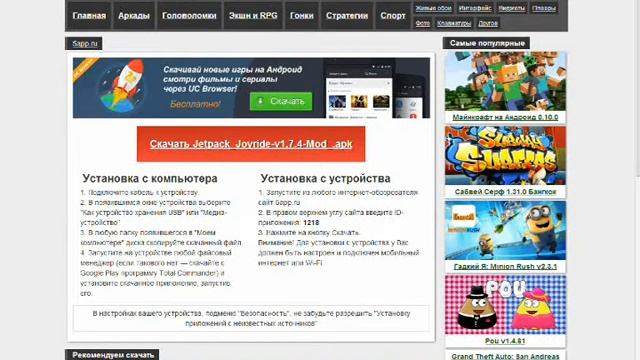
Task: Click Гадкий Я: Minion Rush v2.3.1 link
Action: point(505,267)
